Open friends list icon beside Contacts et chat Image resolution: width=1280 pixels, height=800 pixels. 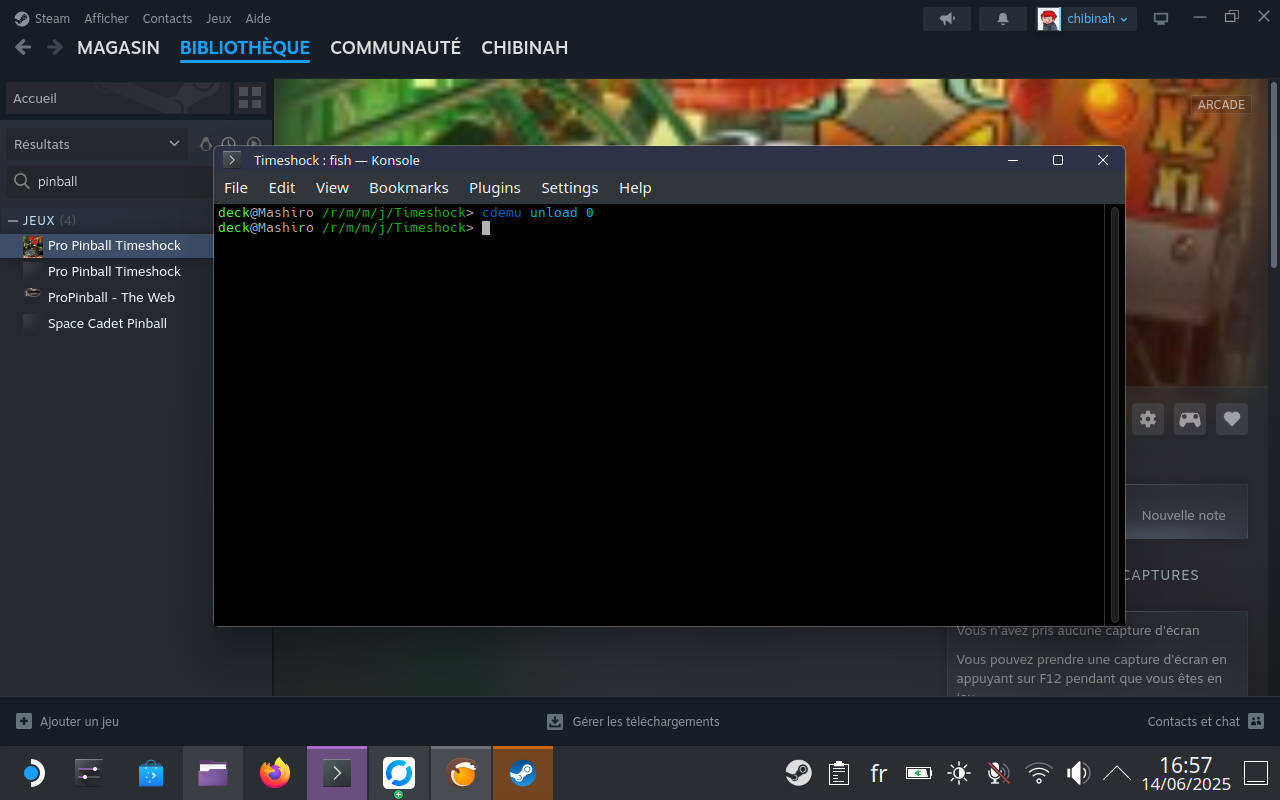point(1256,721)
